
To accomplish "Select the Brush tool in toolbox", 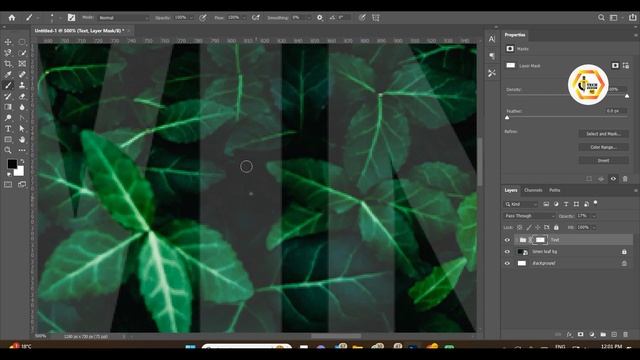I will coord(8,85).
